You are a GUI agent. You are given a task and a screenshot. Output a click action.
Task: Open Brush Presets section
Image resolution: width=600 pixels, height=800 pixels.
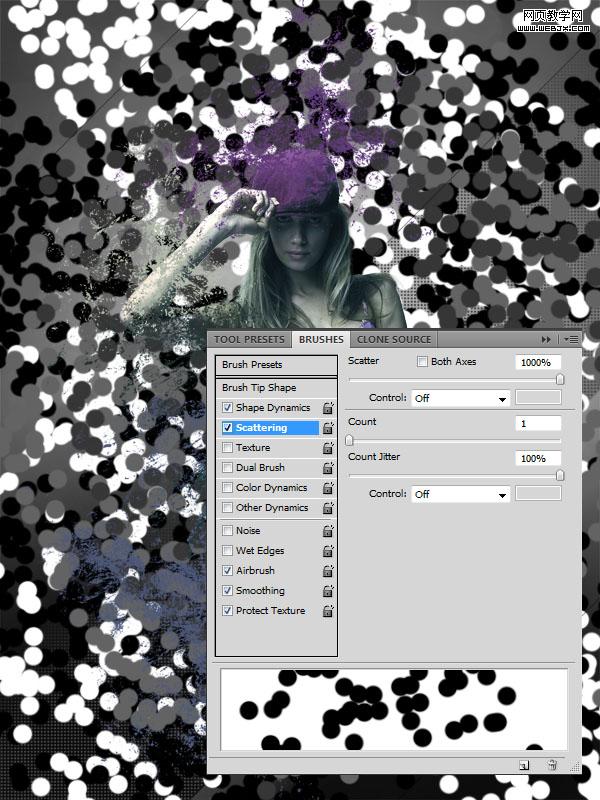tap(276, 365)
